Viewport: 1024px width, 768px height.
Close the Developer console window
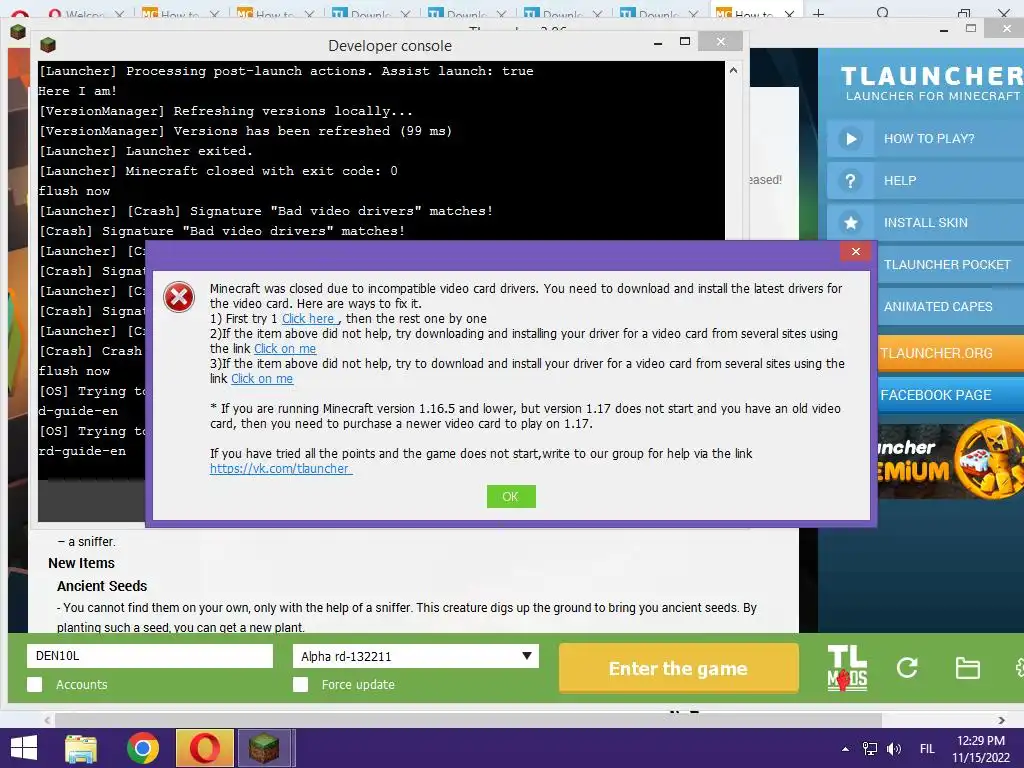[x=720, y=41]
